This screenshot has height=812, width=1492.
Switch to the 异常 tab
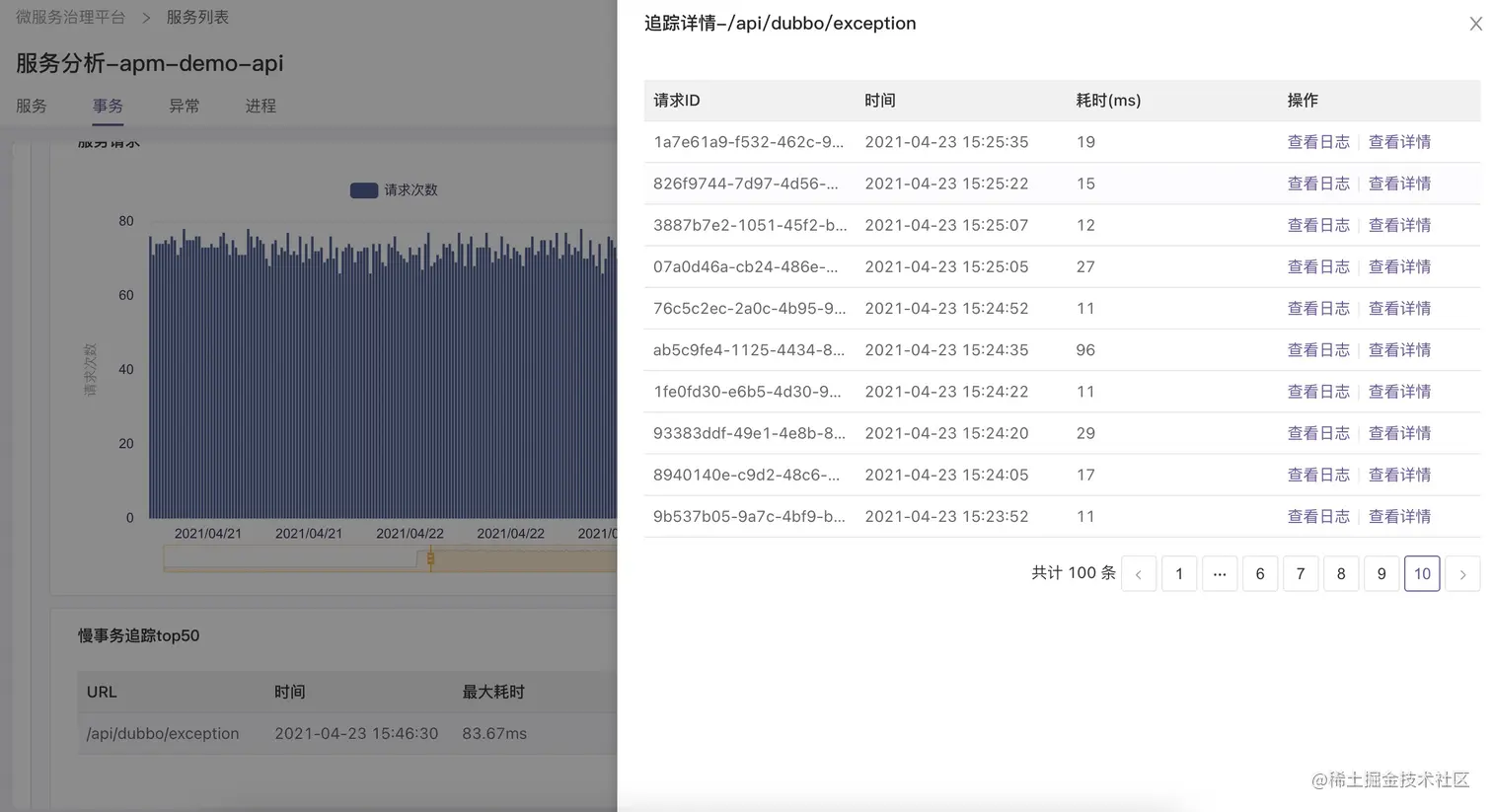point(185,106)
